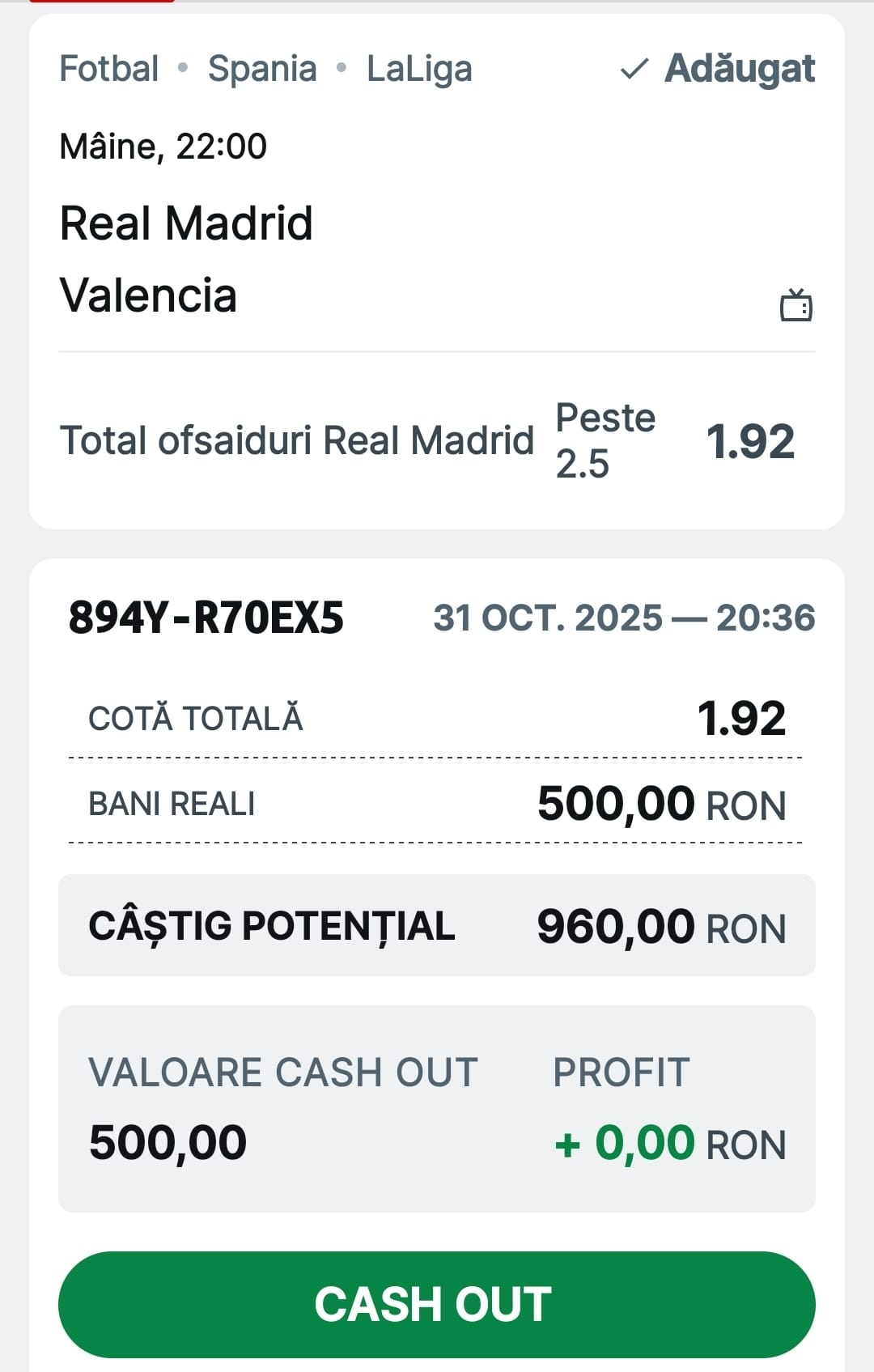Click the Peste 2.5 selection

click(605, 440)
